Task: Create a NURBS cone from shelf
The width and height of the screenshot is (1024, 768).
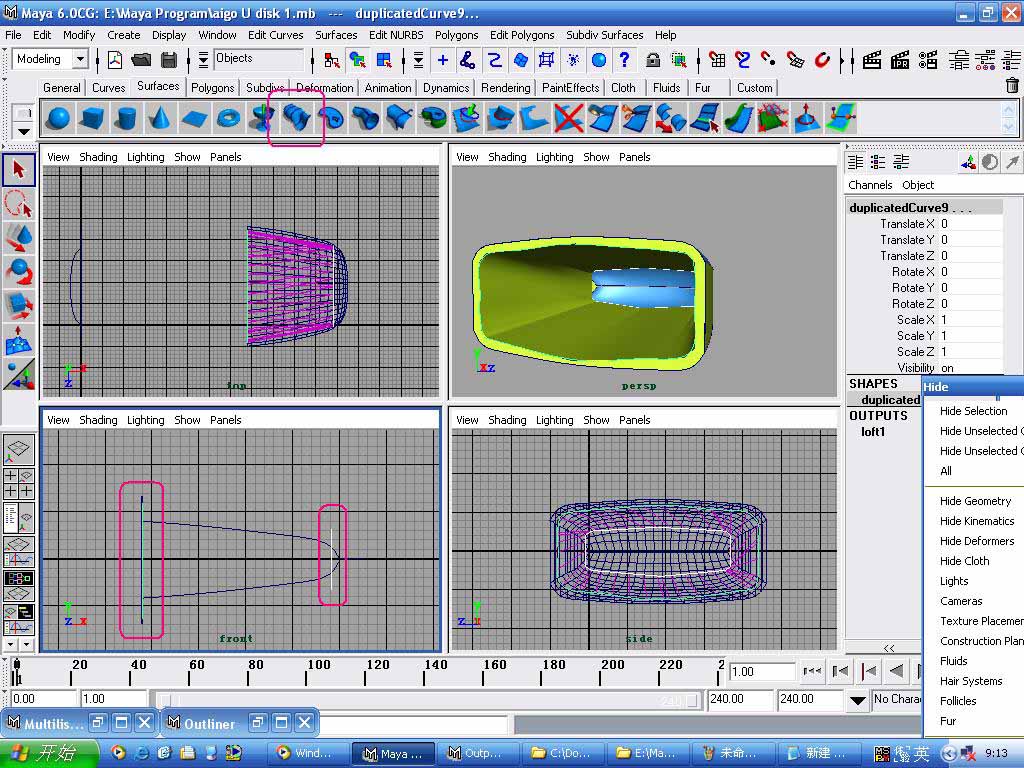Action: coord(159,118)
